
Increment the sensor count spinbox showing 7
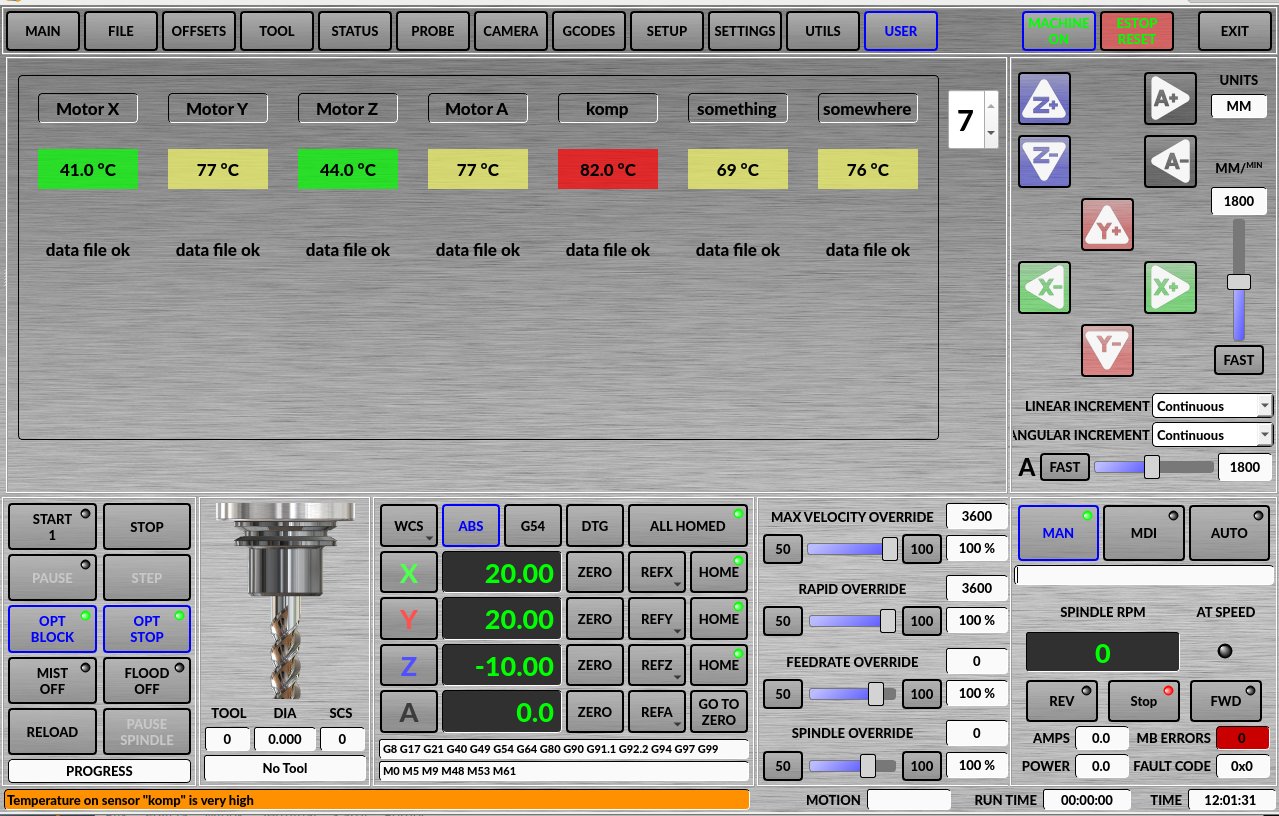click(991, 106)
